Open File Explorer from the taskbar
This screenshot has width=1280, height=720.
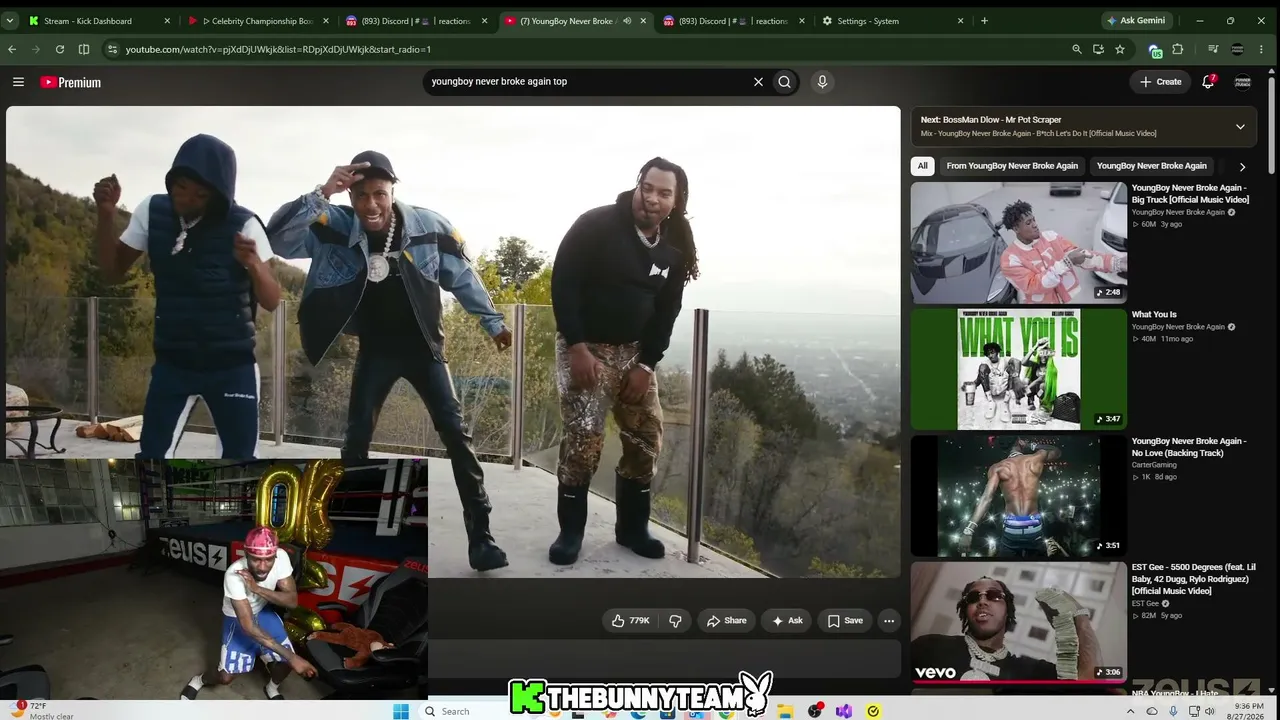click(x=786, y=711)
